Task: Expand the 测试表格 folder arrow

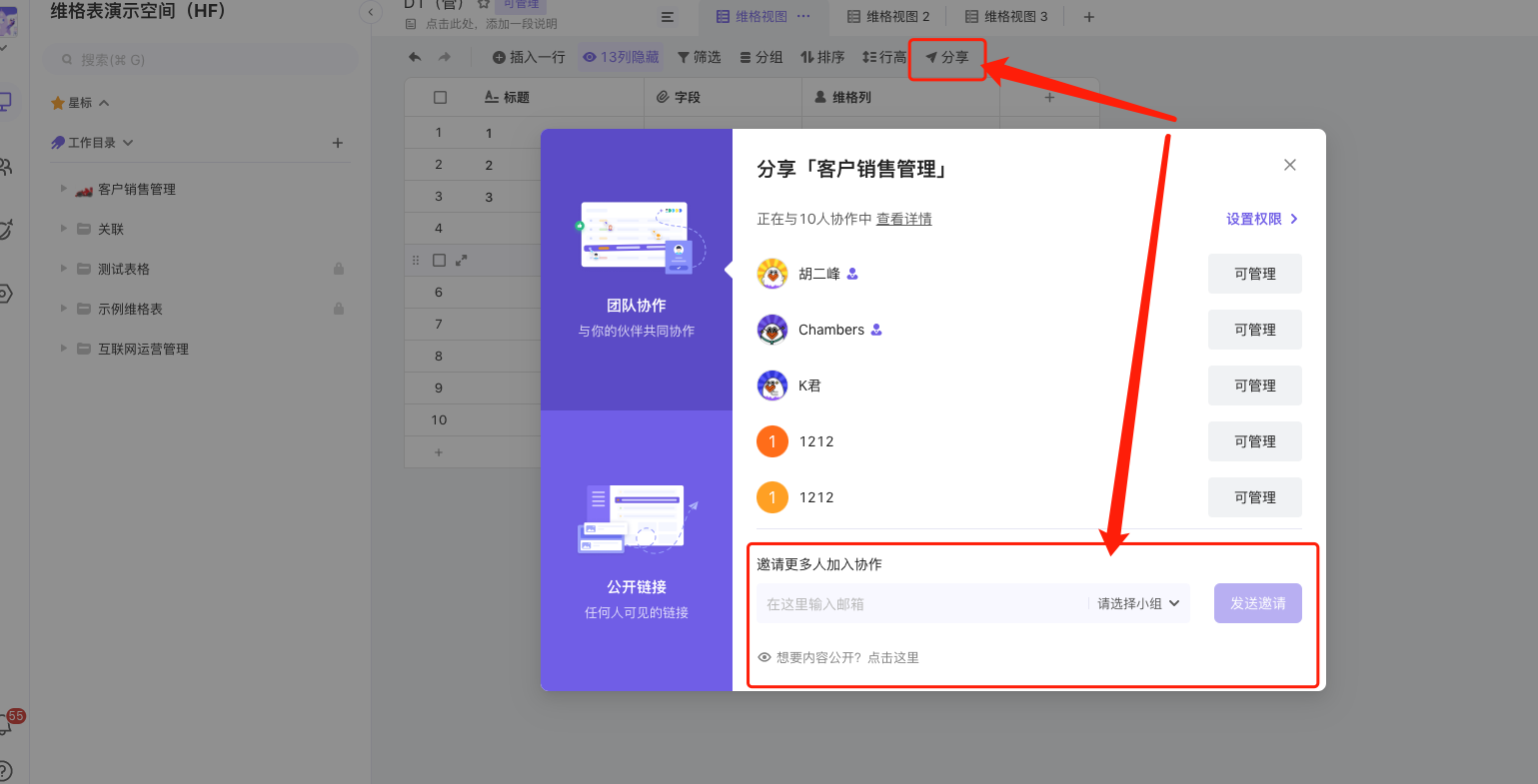Action: tap(64, 269)
